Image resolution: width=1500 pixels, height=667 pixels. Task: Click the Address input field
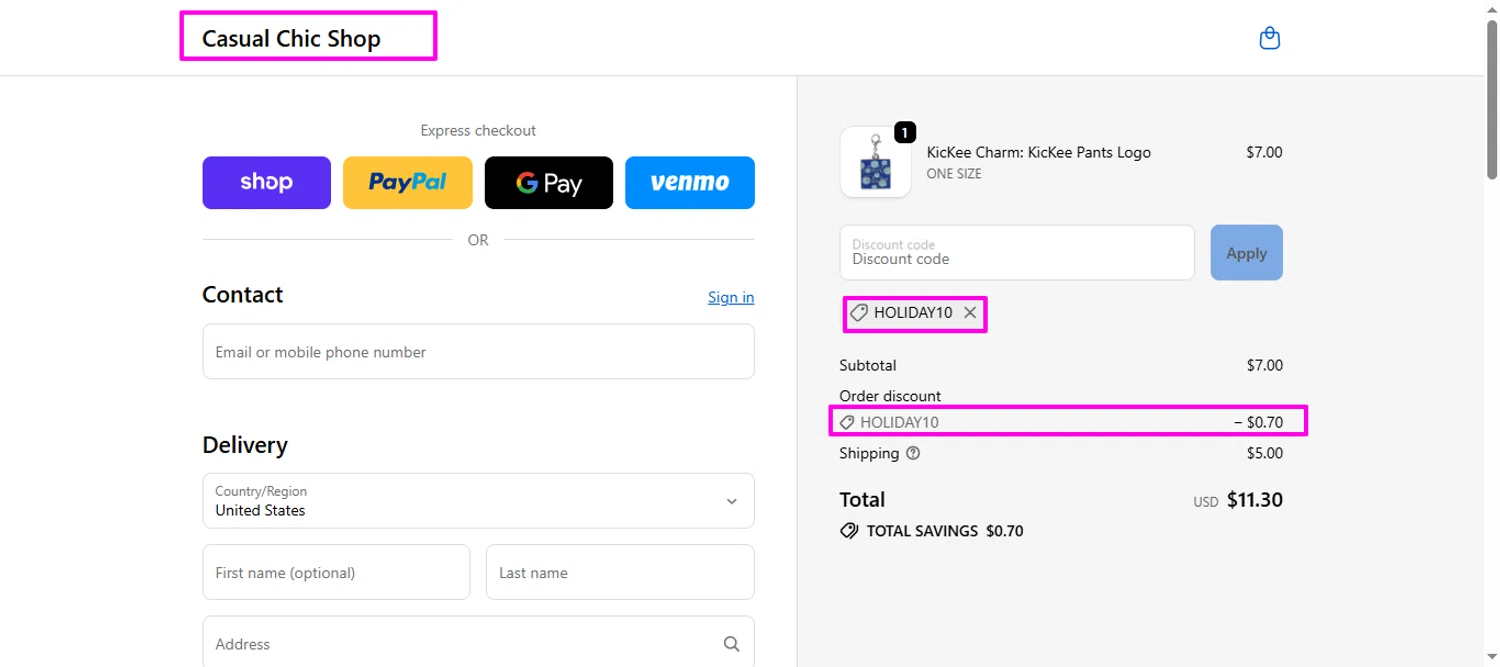(x=478, y=643)
